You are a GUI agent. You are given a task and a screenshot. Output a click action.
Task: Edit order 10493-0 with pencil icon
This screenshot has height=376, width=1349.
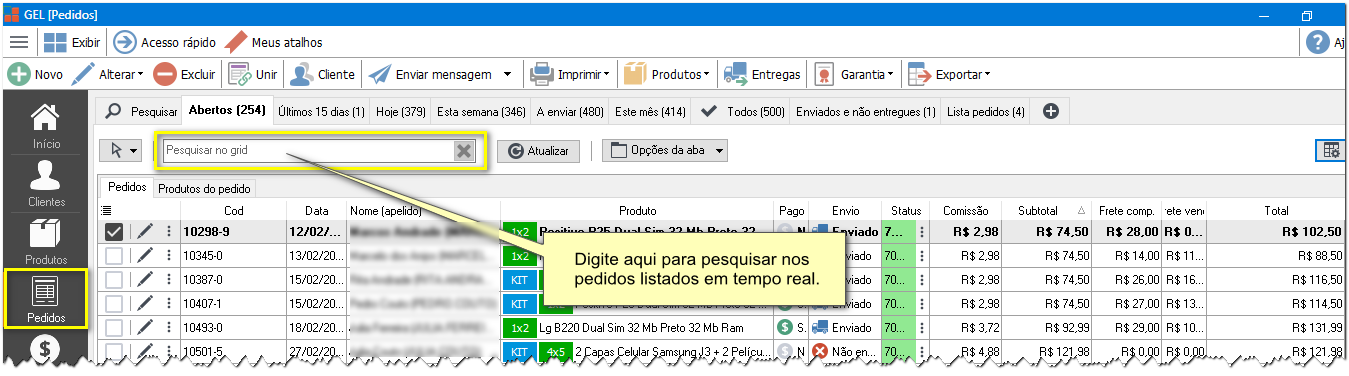[145, 327]
